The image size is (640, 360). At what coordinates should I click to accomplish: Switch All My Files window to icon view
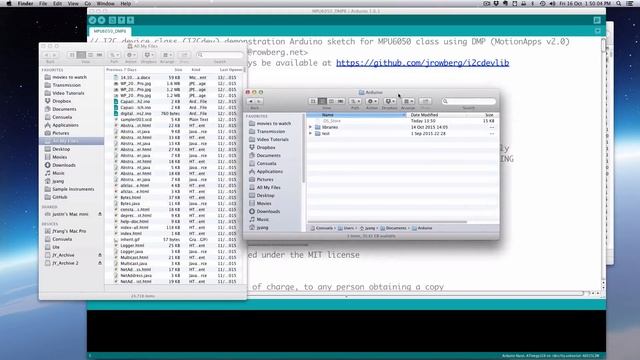(x=72, y=55)
